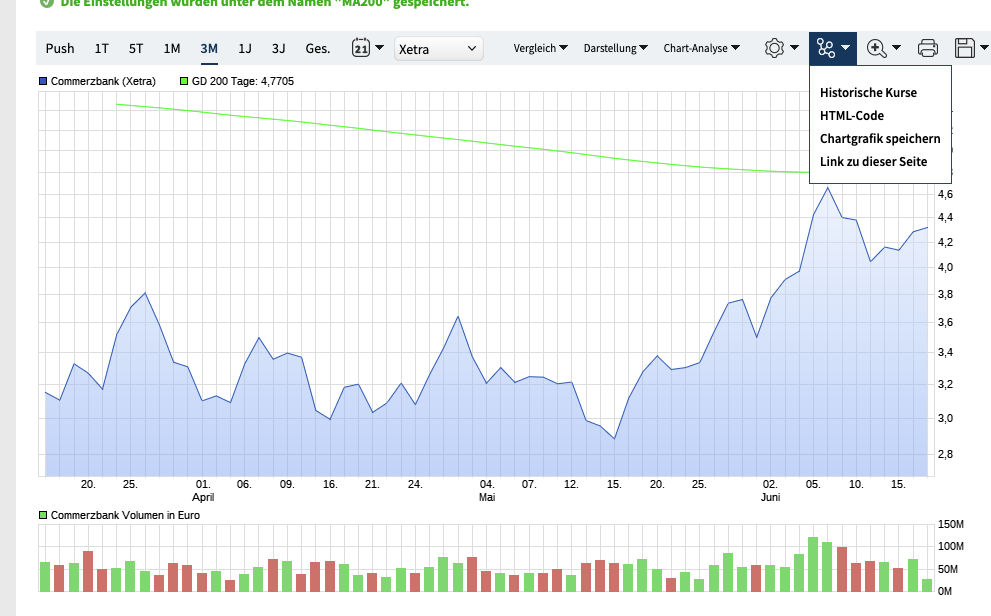Expand the arrow beside the gear icon
Viewport: 991px width, 616px height.
pyautogui.click(x=794, y=47)
